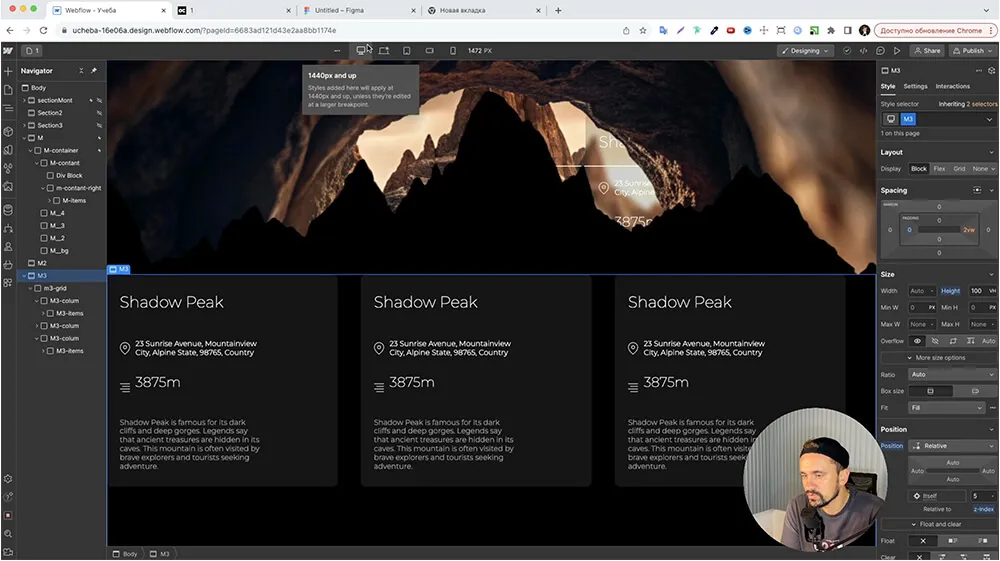Screen dimensions: 1000x561
Task: Open the M3 element more options dots
Action: click(x=979, y=71)
